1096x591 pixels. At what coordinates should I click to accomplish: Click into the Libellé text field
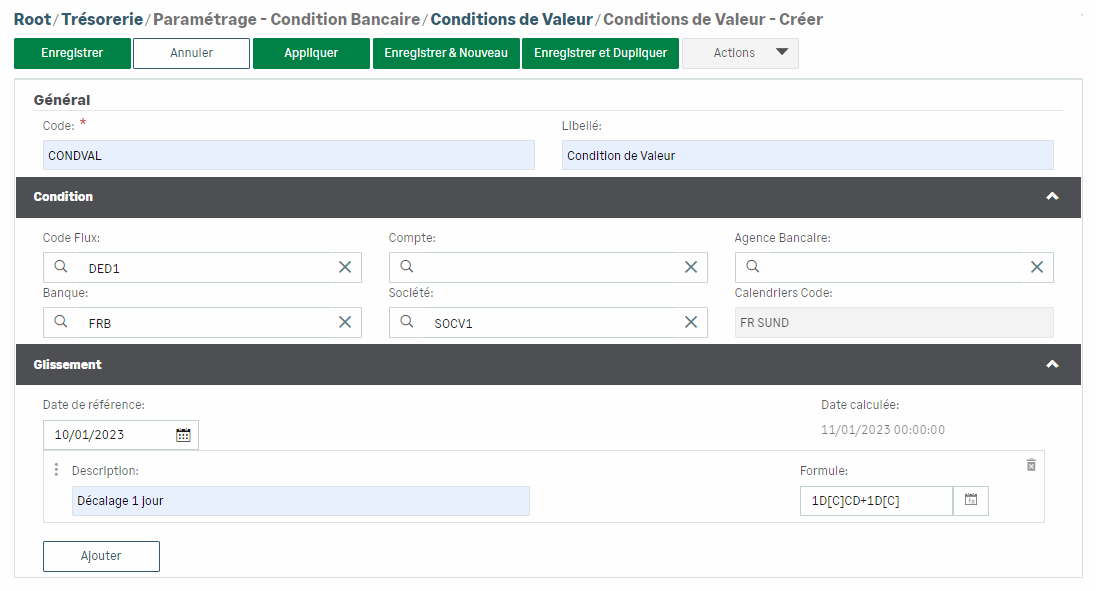tap(807, 155)
